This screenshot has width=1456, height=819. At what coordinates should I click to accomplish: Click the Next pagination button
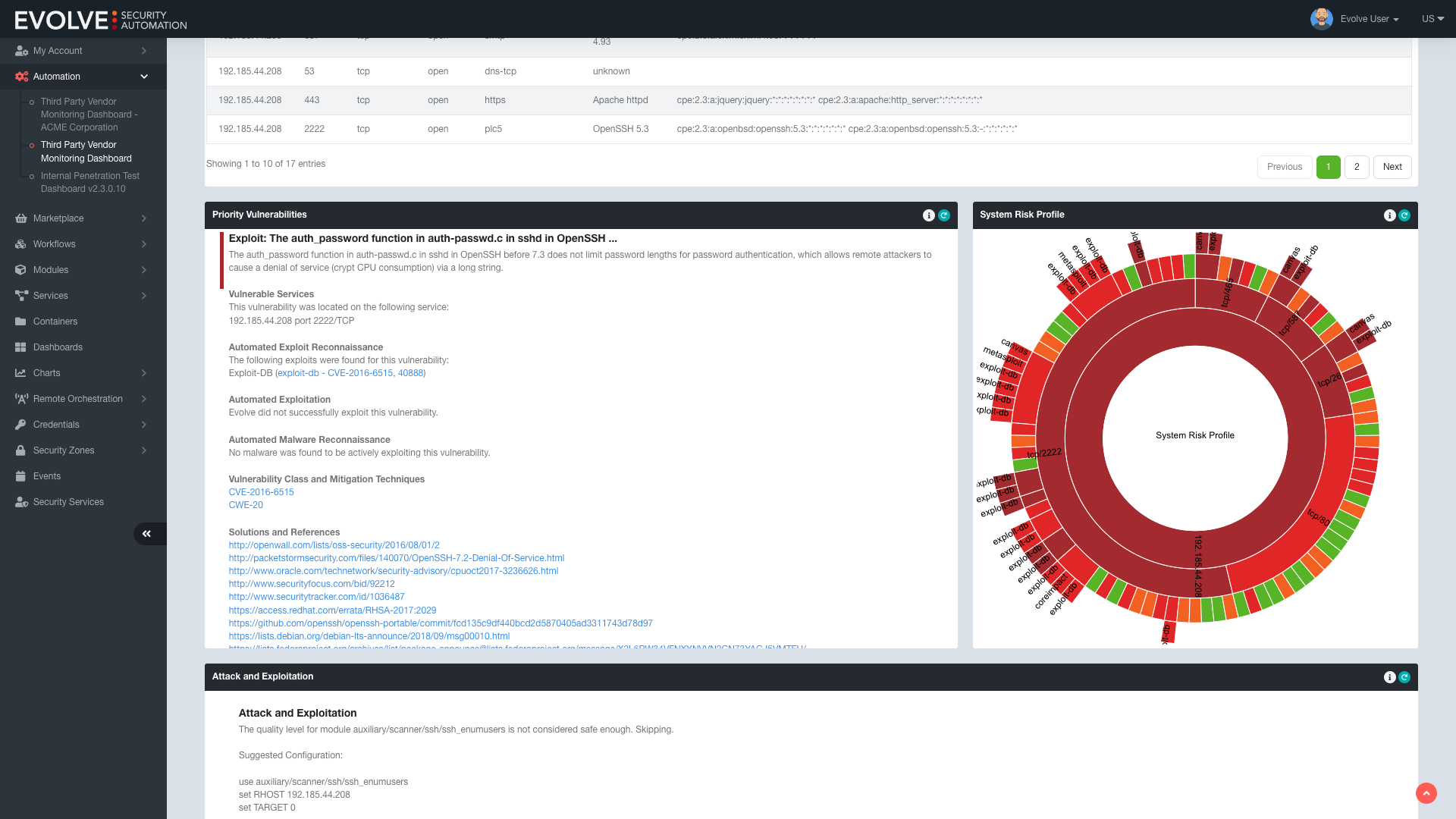click(1392, 167)
